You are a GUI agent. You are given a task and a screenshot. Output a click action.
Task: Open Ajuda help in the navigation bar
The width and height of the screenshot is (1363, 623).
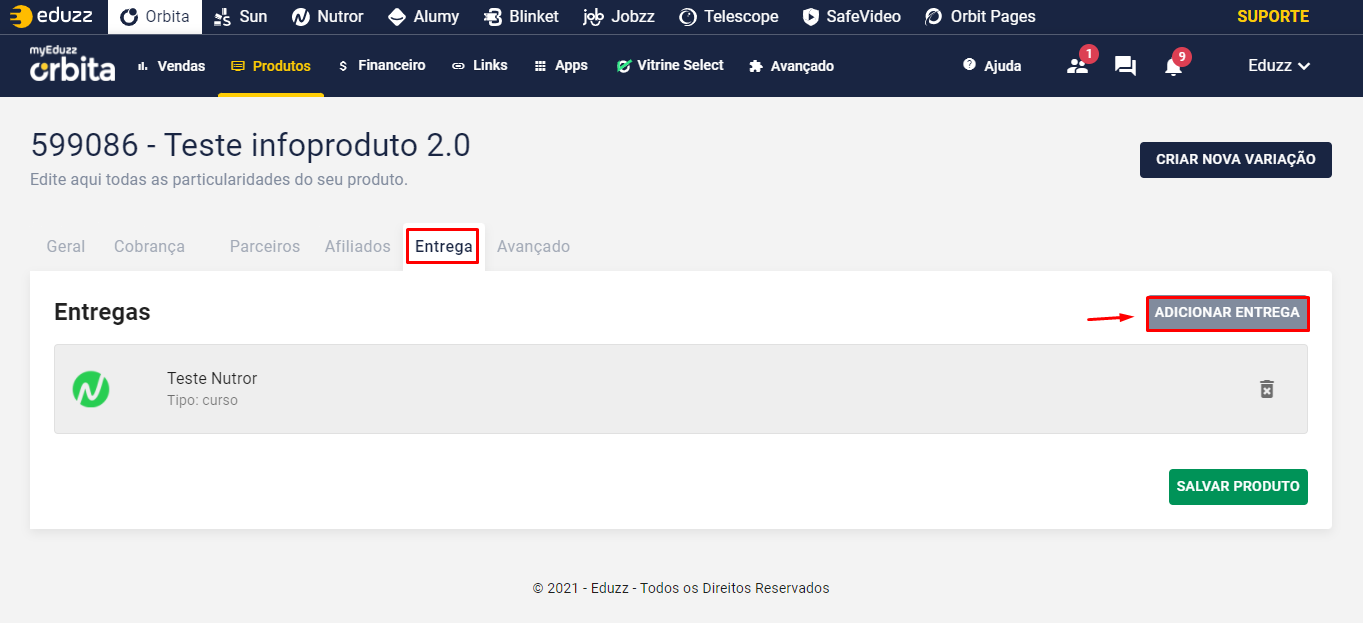[x=992, y=66]
